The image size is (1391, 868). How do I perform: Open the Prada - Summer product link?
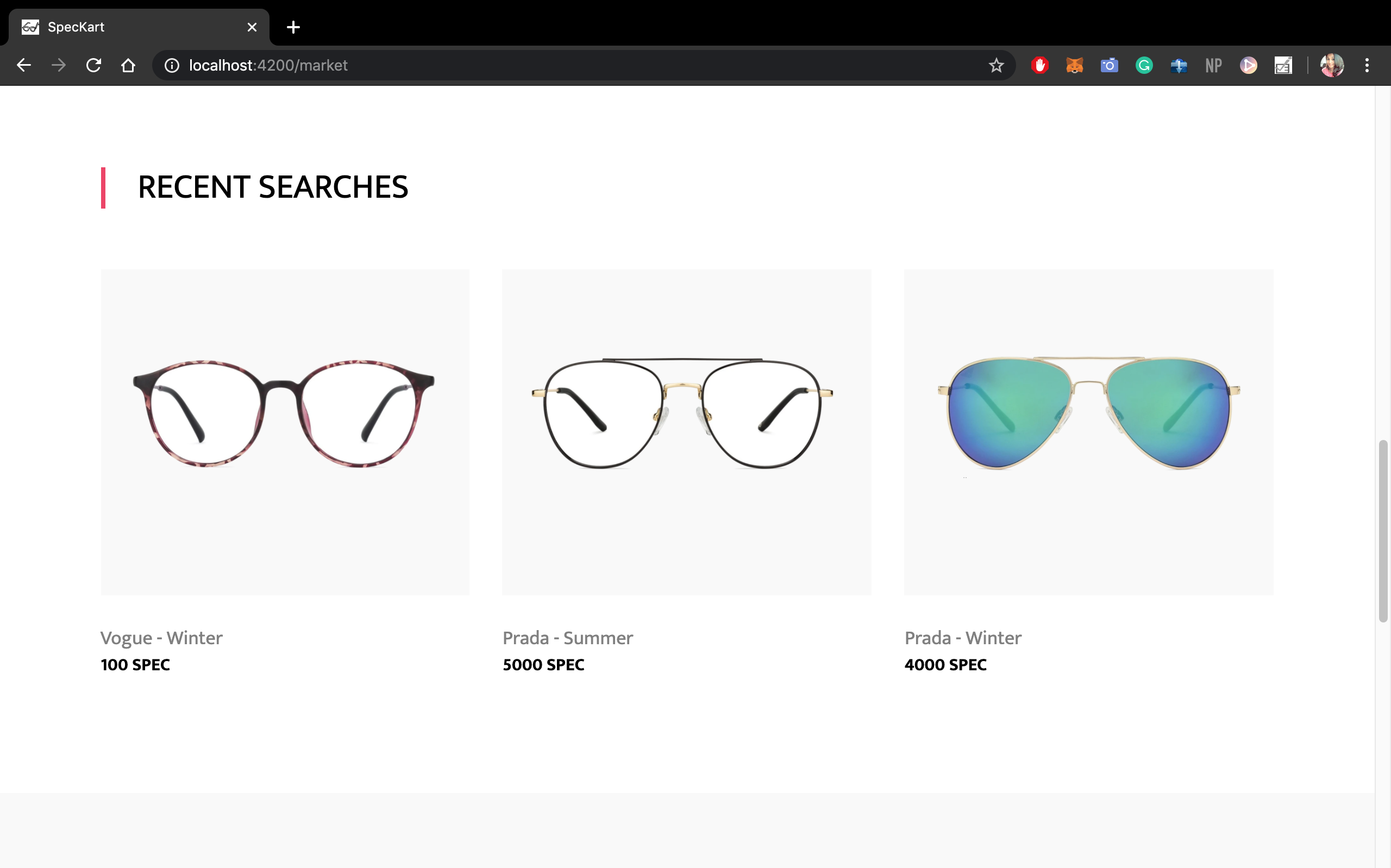567,638
